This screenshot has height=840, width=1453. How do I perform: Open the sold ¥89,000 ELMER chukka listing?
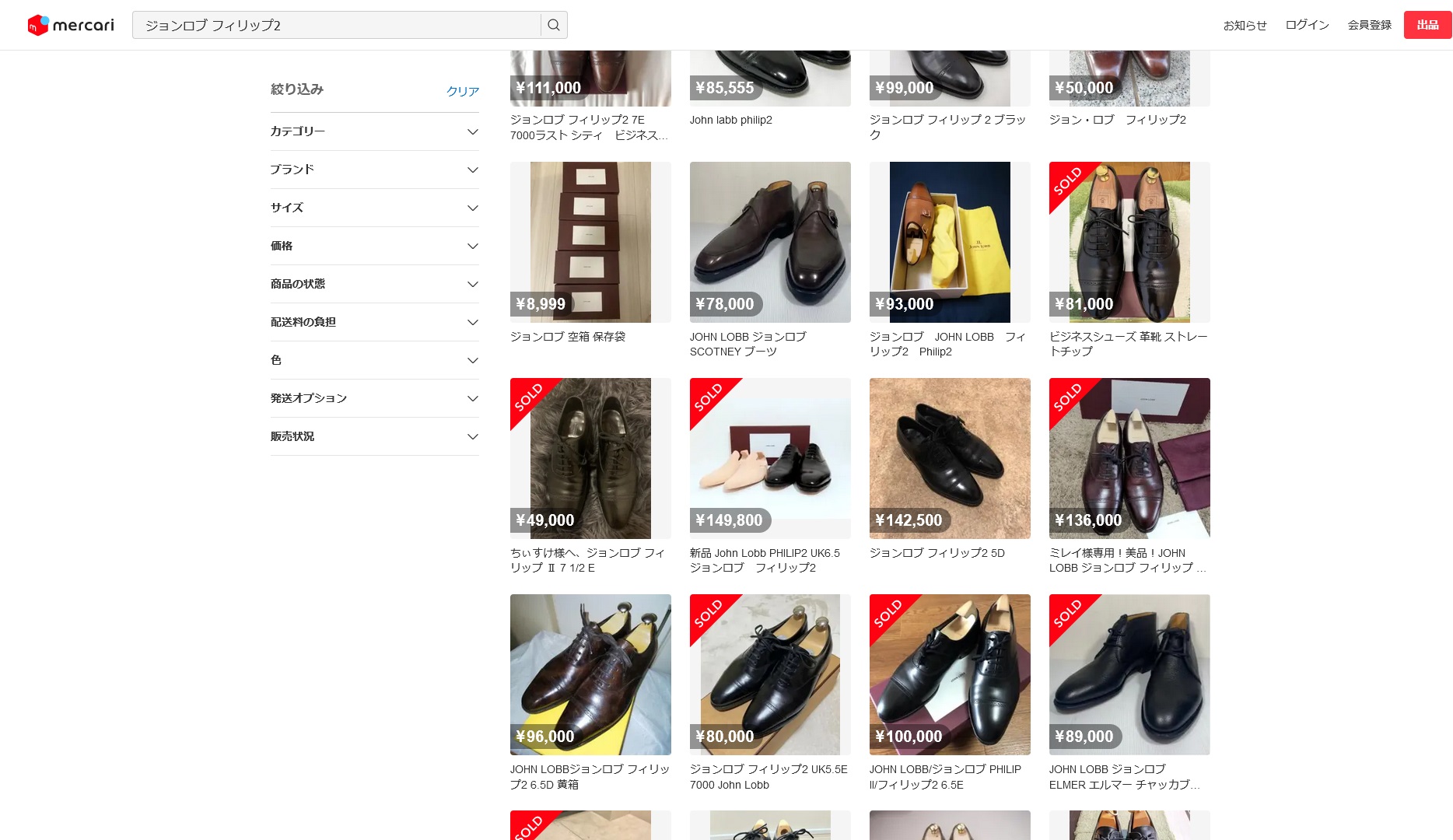point(1129,674)
